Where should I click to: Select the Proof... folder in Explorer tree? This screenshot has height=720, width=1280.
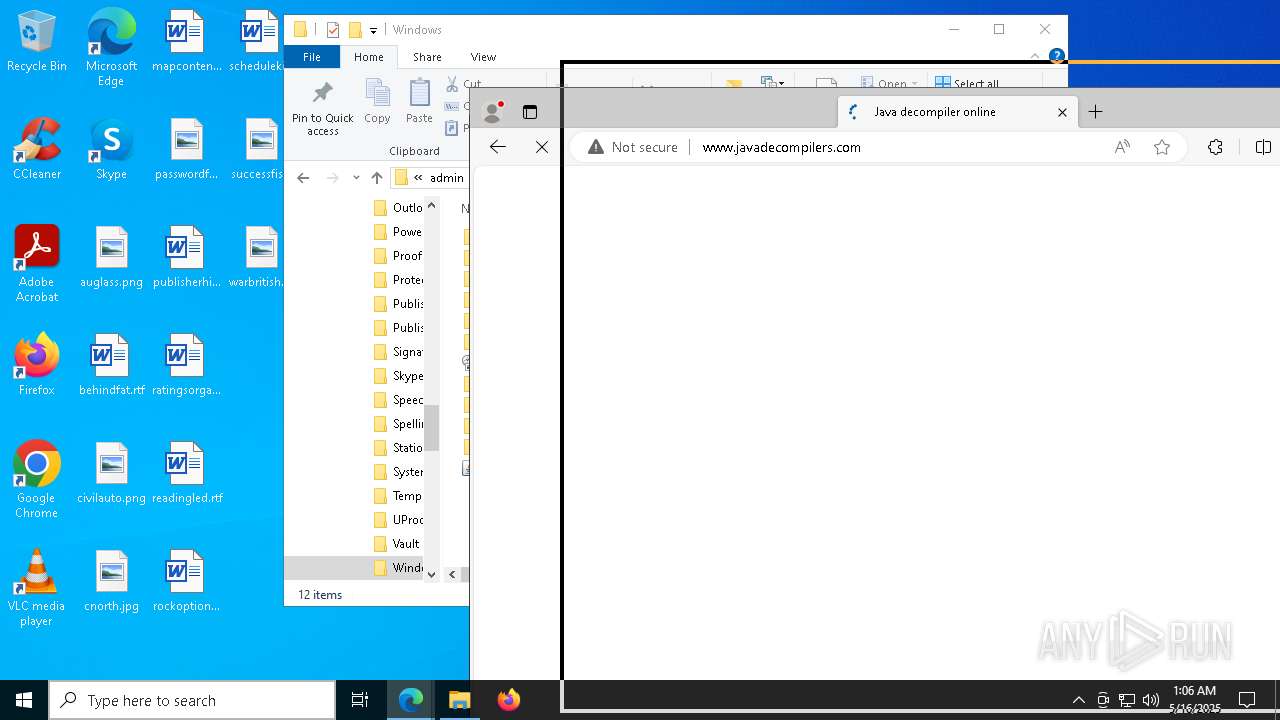(x=397, y=256)
